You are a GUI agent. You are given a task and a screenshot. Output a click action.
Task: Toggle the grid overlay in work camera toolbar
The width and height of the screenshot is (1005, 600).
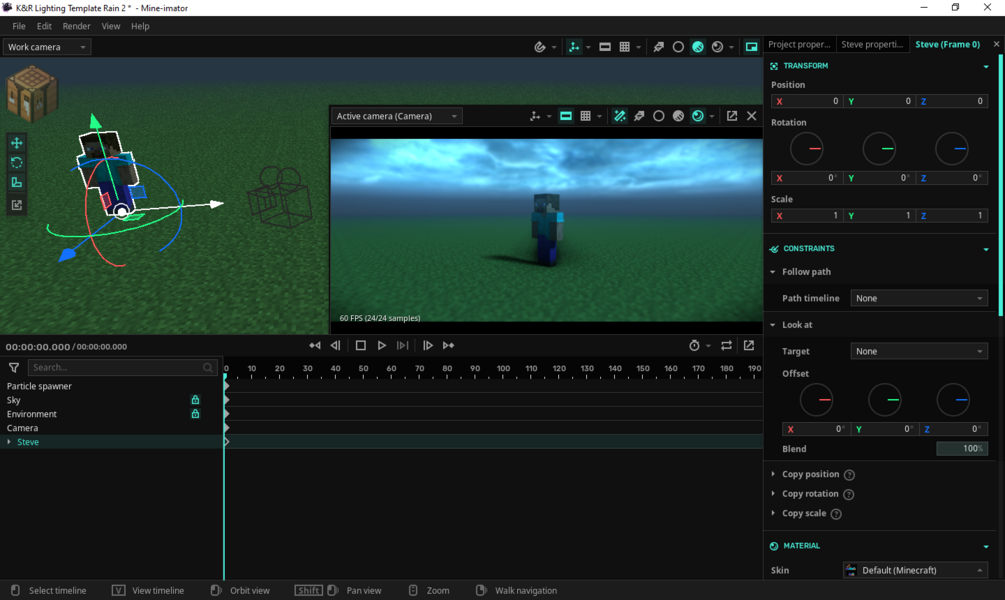coord(624,47)
